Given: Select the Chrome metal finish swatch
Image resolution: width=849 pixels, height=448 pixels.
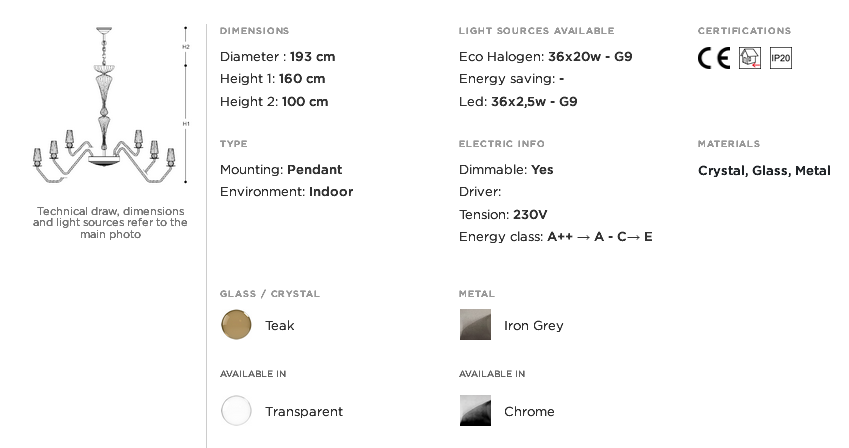Looking at the screenshot, I should pos(475,411).
